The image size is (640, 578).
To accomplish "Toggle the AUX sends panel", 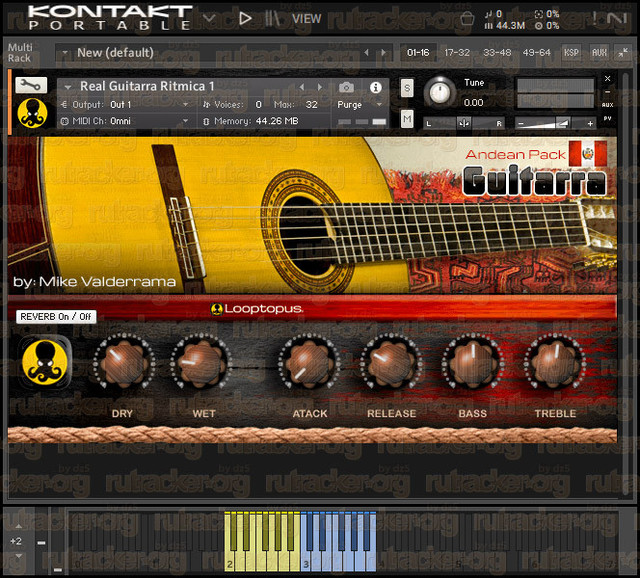I will pos(599,52).
